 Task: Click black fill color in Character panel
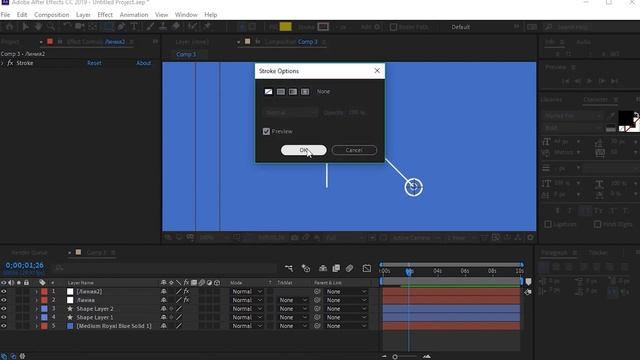[x=626, y=118]
